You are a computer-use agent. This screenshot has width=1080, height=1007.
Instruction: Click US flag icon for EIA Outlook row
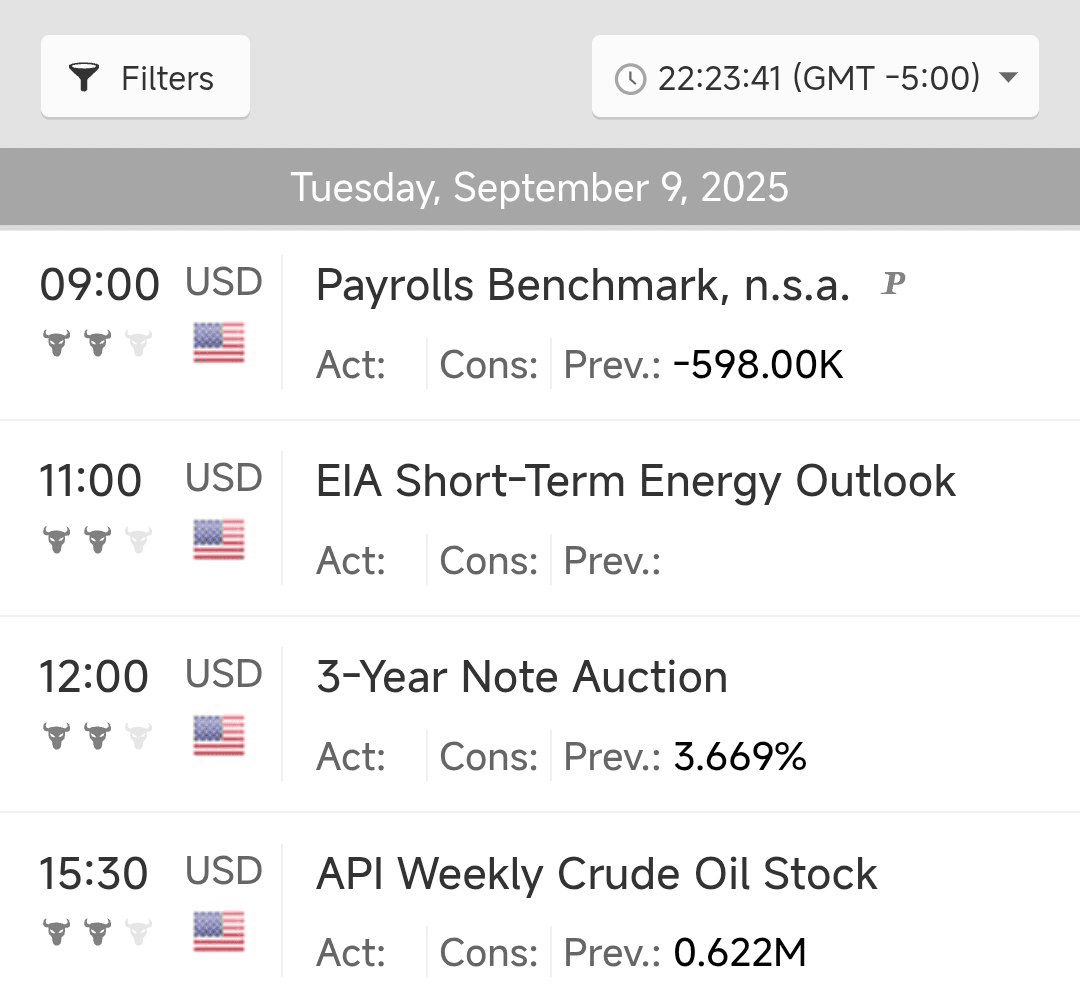[x=219, y=539]
